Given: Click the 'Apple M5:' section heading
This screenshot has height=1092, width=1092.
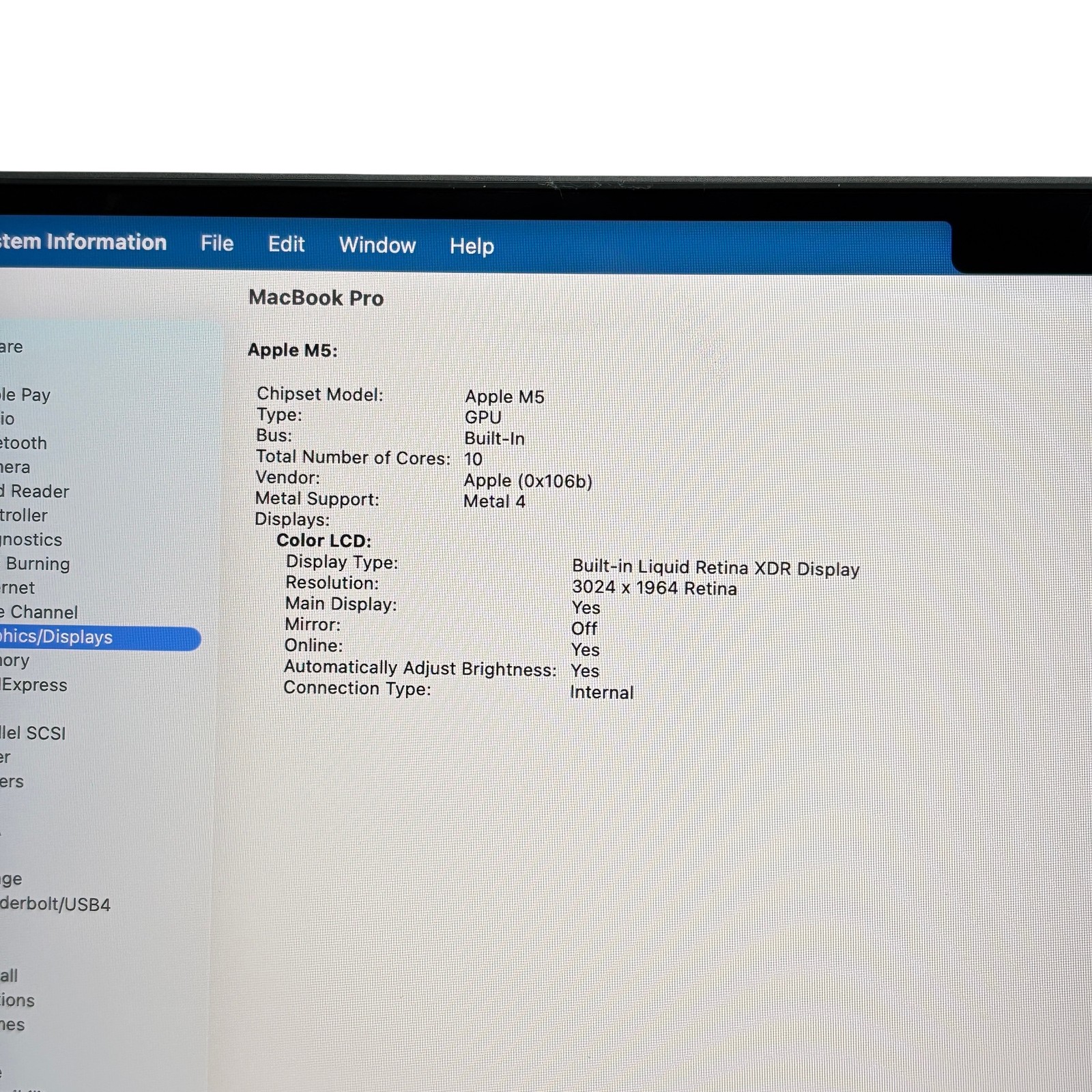Looking at the screenshot, I should [292, 350].
